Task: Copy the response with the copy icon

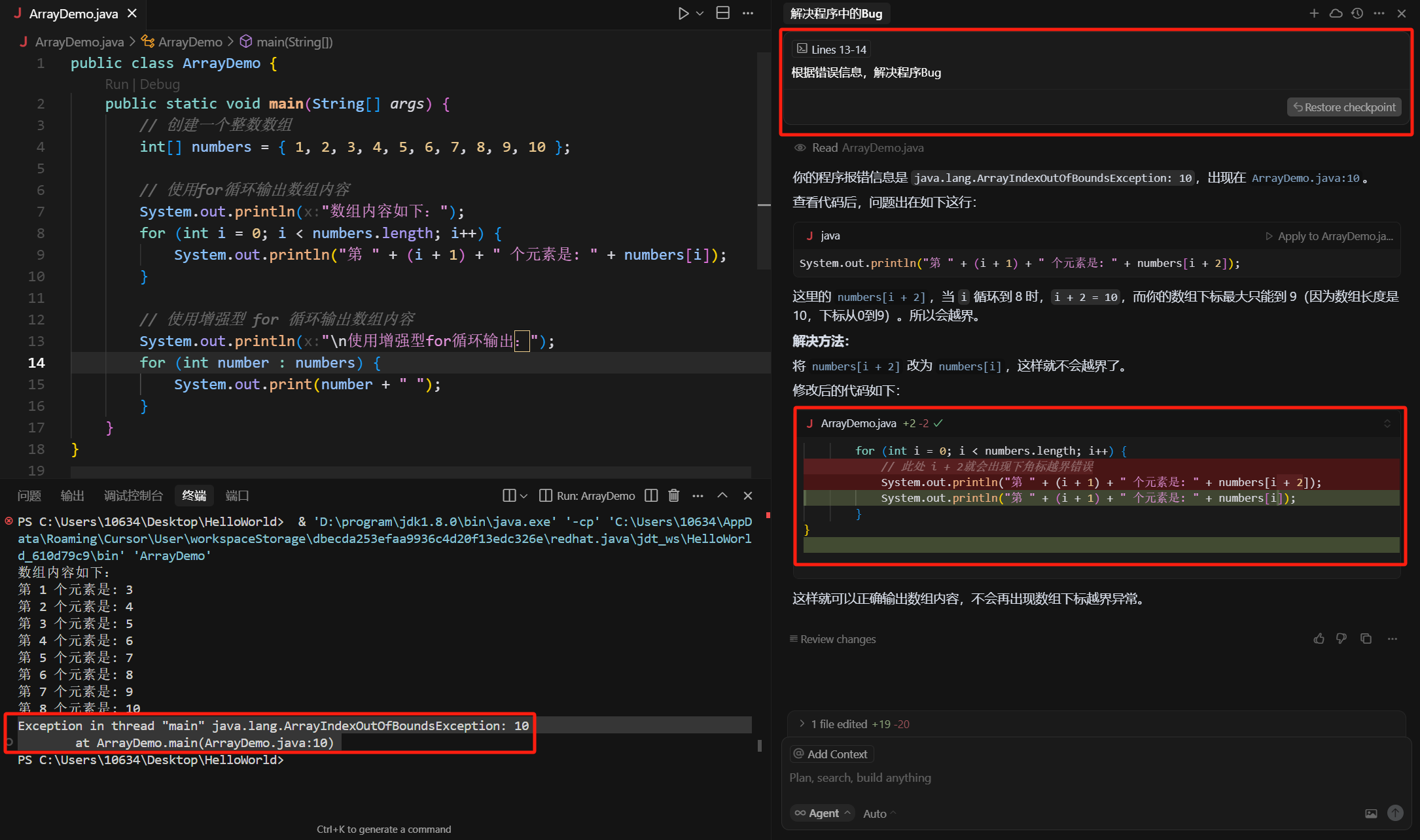Action: (x=1366, y=639)
